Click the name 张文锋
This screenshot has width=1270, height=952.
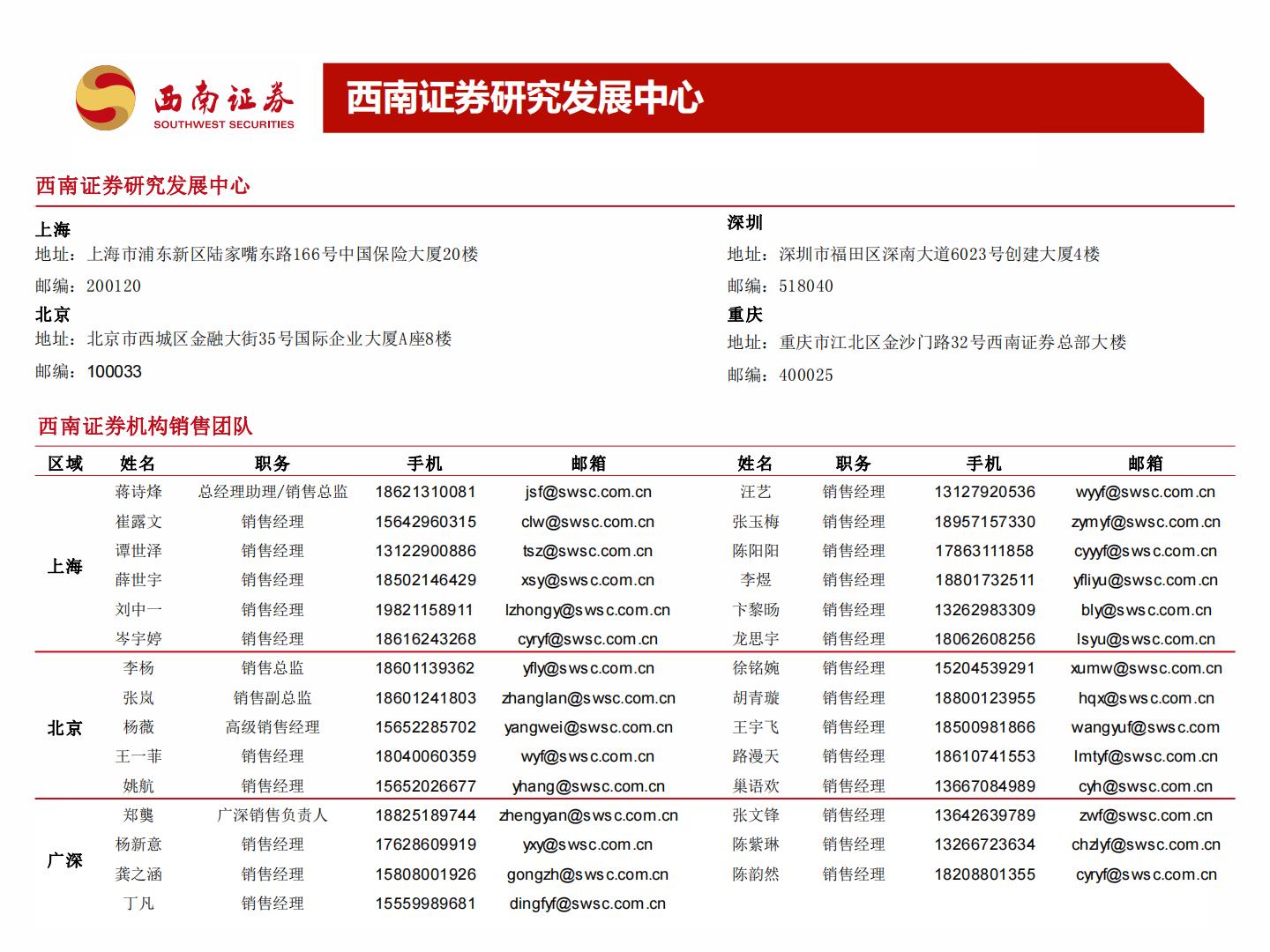coord(756,815)
